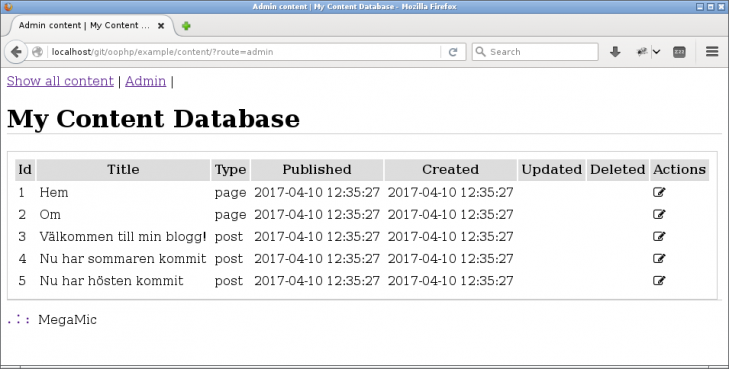This screenshot has width=729, height=369.
Task: Click the title 'Hem'
Action: [54, 192]
